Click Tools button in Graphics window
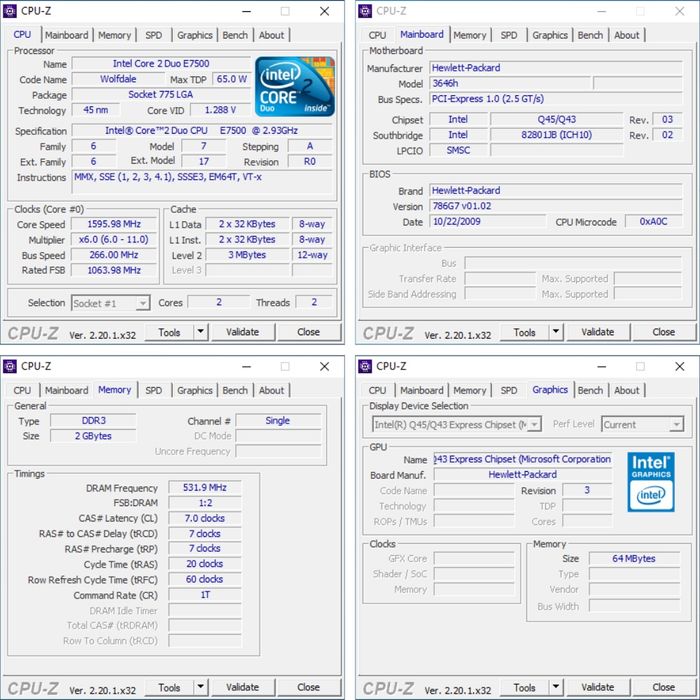700x700 pixels. 525,688
